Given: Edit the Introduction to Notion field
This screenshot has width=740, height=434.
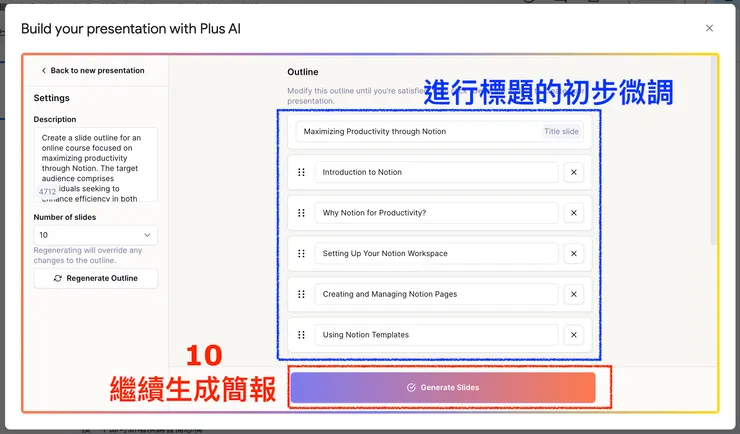Looking at the screenshot, I should click(437, 172).
